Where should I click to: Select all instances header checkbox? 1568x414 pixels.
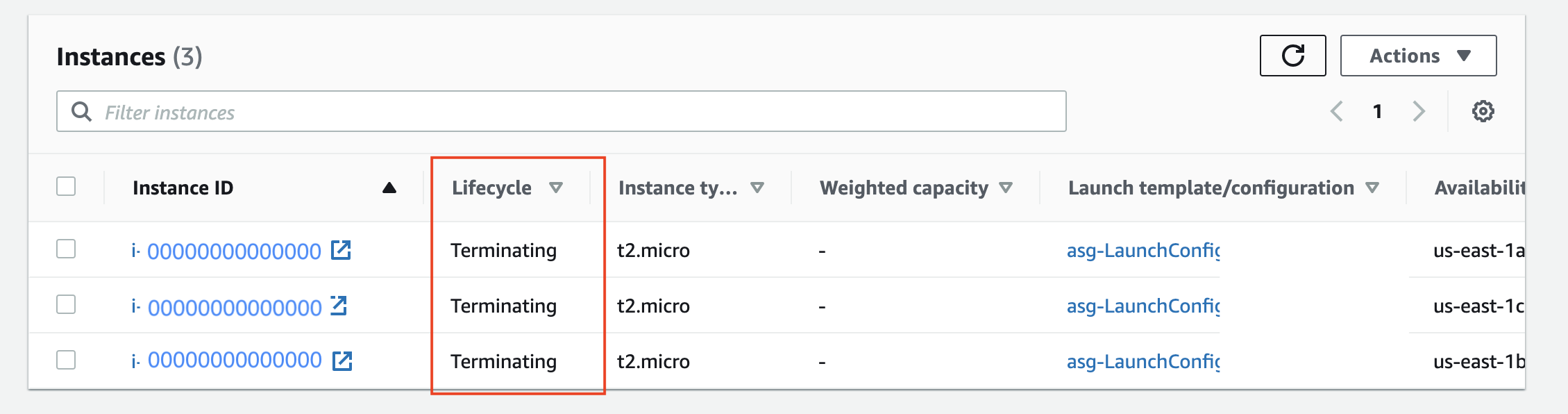[x=66, y=186]
